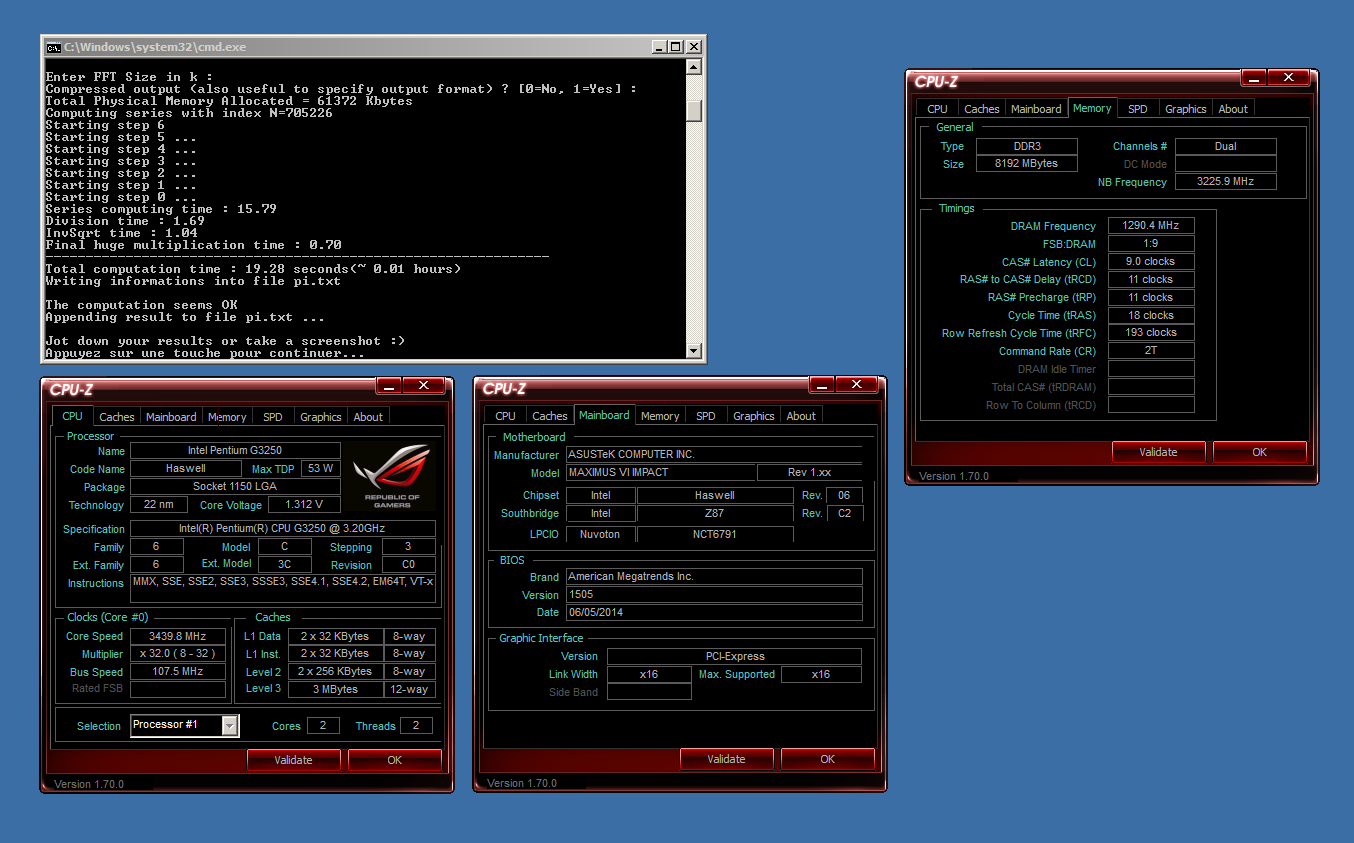Open About tab in Mainboard window
Screen dimensions: 1354x843
[x=801, y=416]
